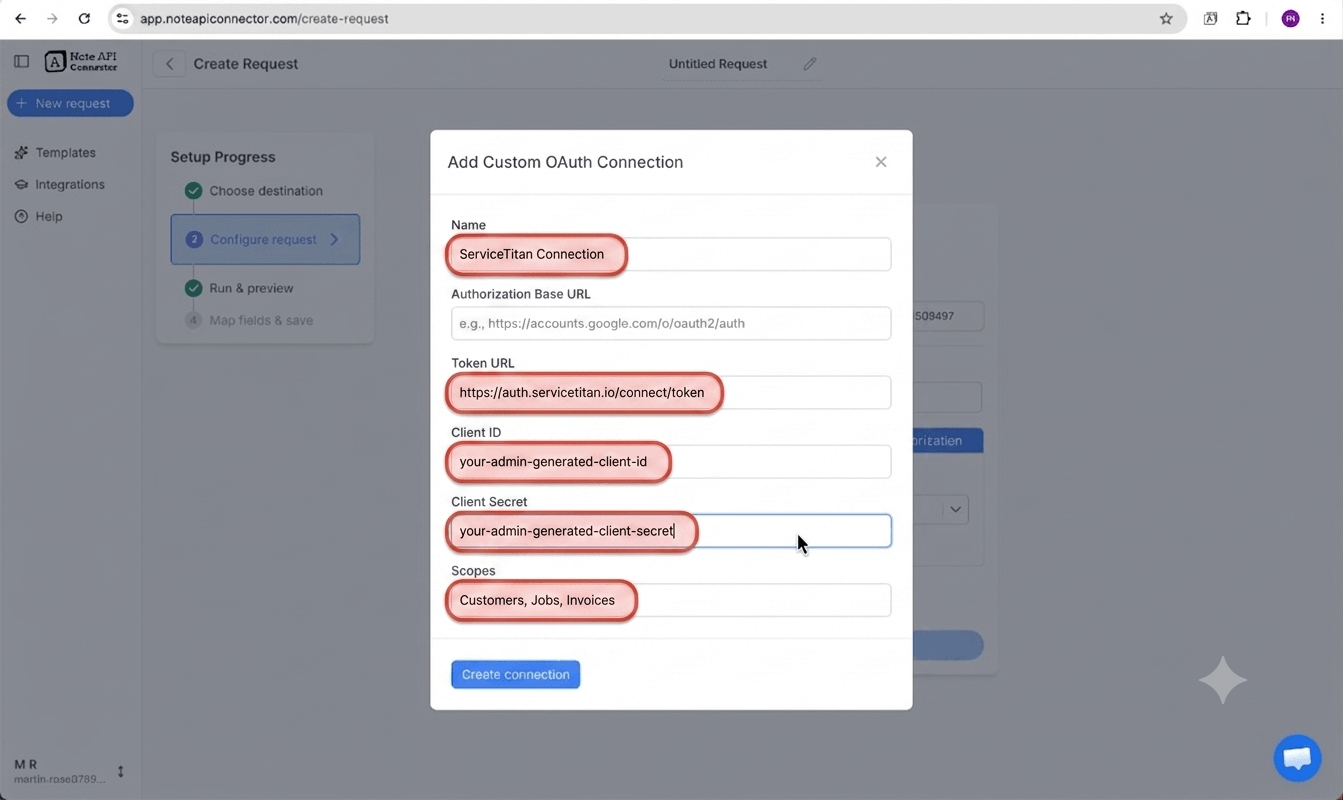Image resolution: width=1343 pixels, height=800 pixels.
Task: Click the Templates sidebar icon
Action: (21, 153)
